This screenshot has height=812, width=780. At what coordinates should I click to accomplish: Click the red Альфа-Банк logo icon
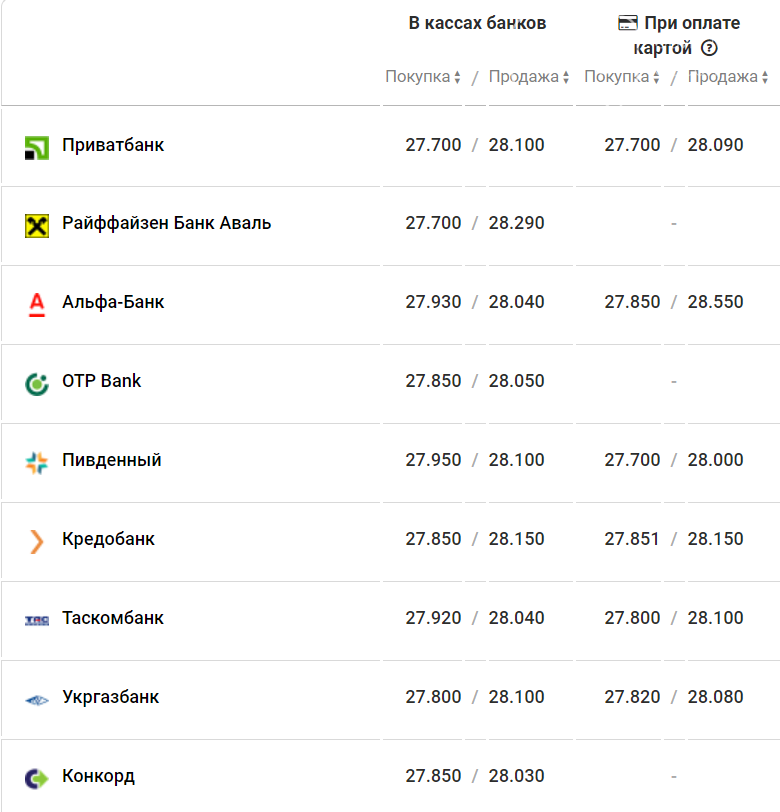pos(37,304)
